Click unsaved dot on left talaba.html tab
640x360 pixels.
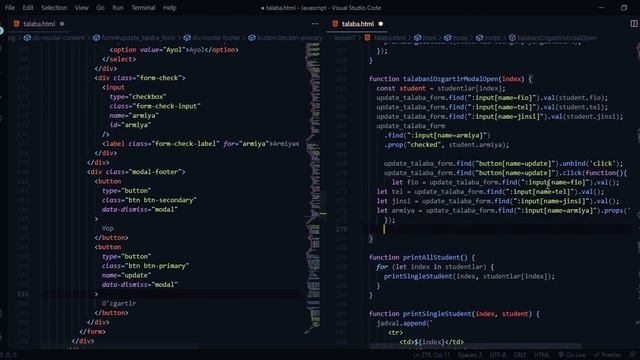tap(62, 24)
